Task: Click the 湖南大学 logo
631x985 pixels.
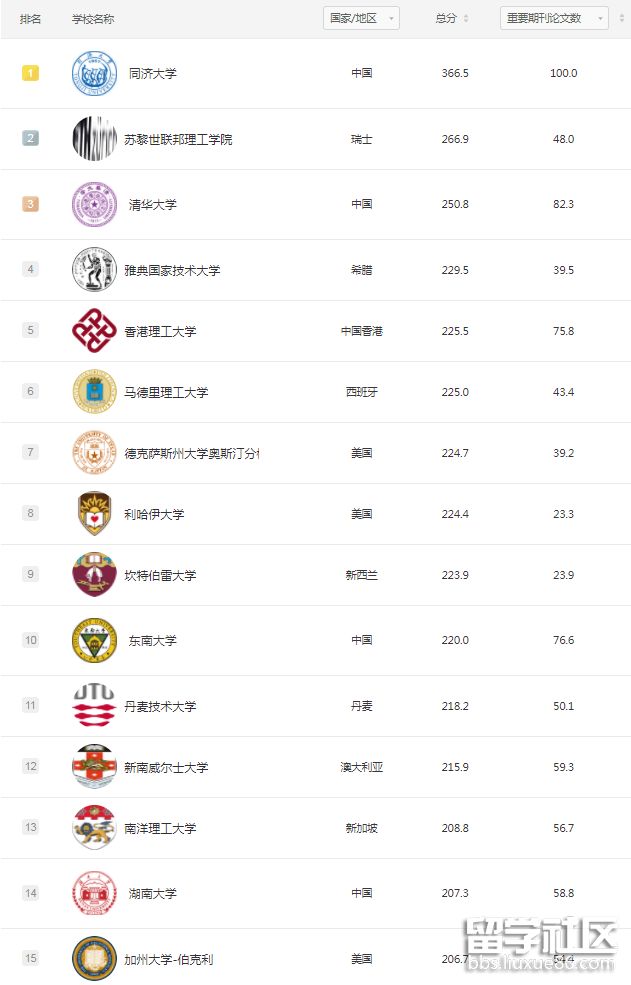Action: pyautogui.click(x=94, y=893)
